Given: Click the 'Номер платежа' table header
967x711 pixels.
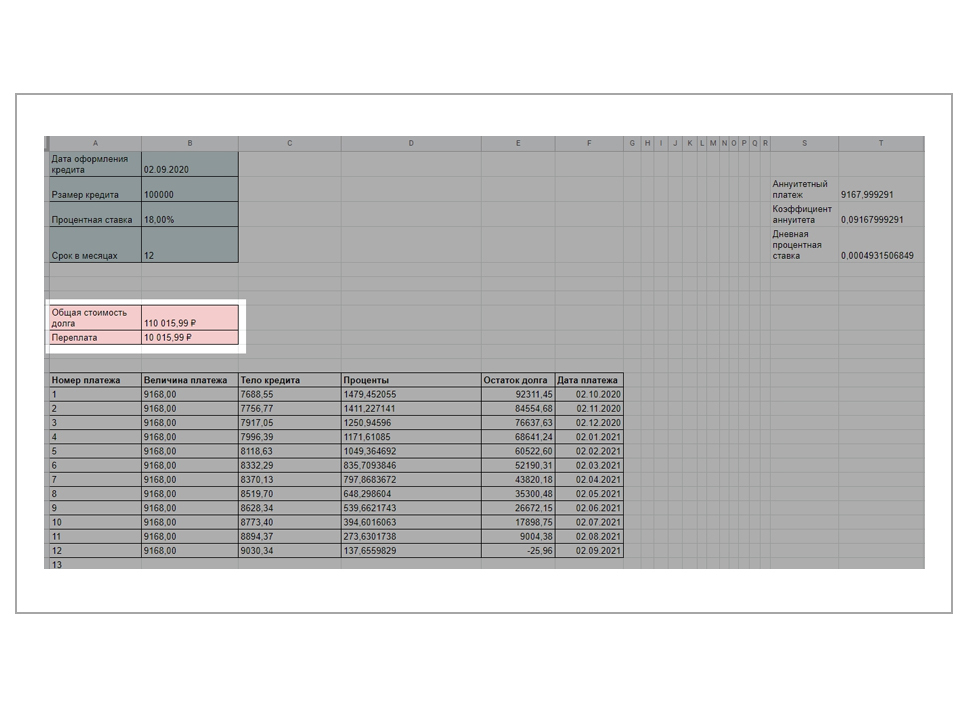Looking at the screenshot, I should (96, 380).
